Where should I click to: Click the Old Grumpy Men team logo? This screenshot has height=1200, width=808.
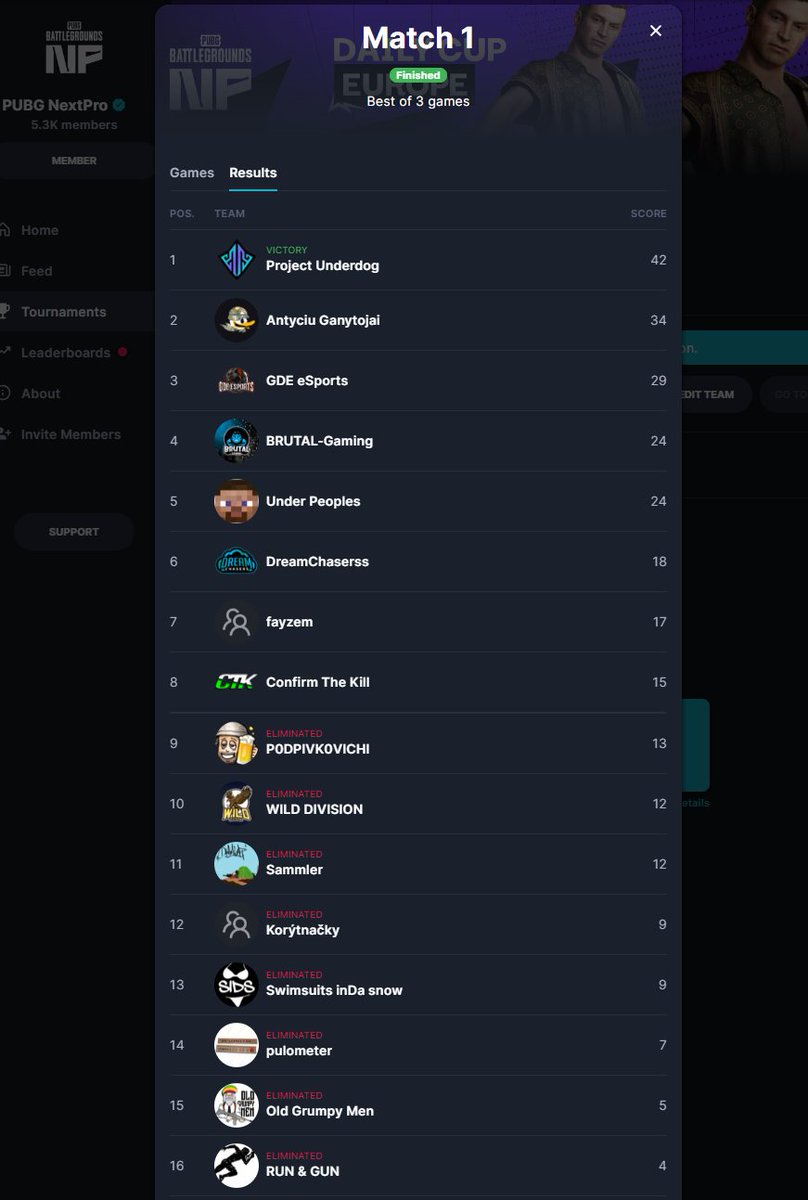pos(236,1105)
